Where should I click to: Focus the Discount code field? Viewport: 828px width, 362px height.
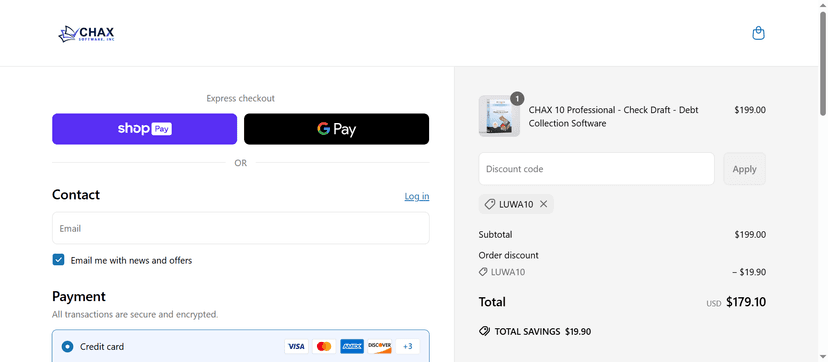point(596,169)
